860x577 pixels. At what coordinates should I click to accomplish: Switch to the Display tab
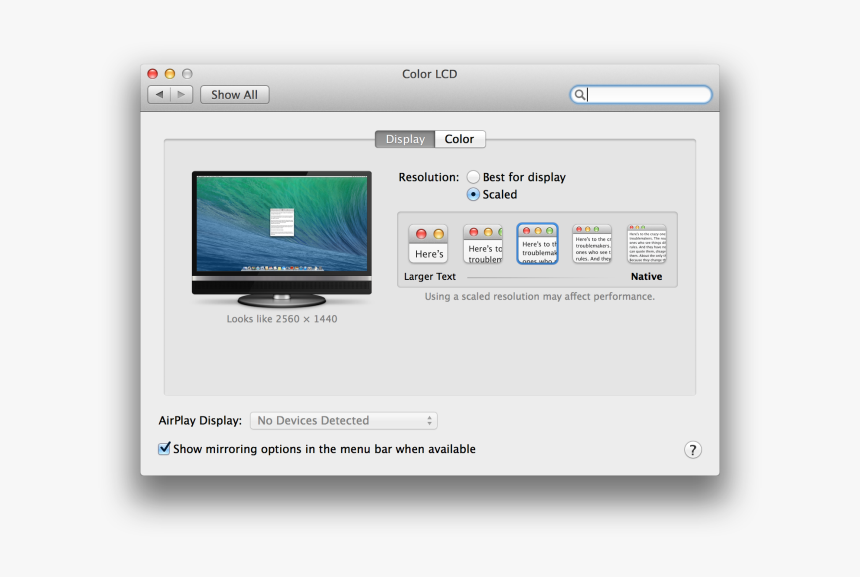tap(405, 139)
